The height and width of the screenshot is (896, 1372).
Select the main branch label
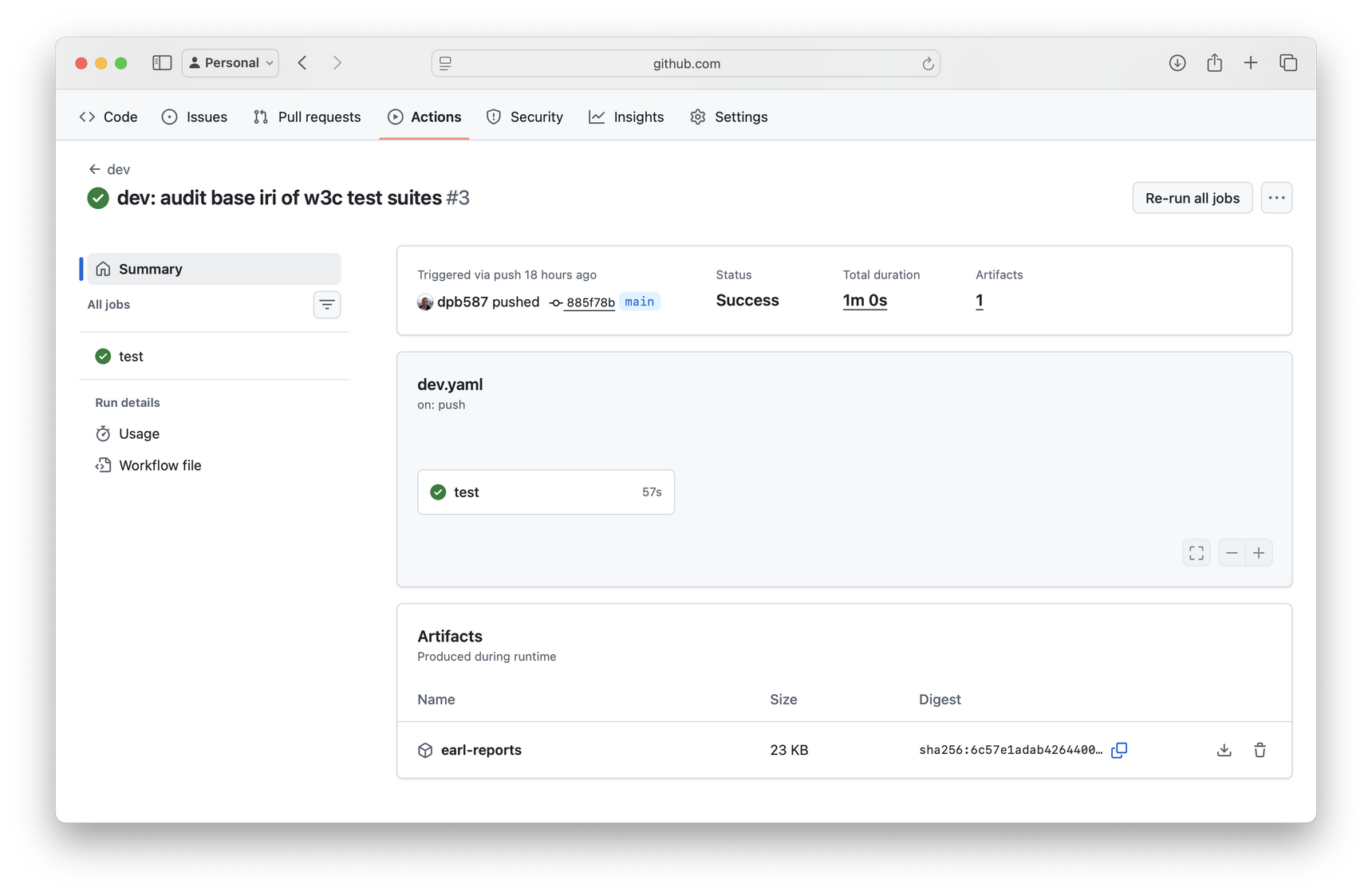click(639, 302)
